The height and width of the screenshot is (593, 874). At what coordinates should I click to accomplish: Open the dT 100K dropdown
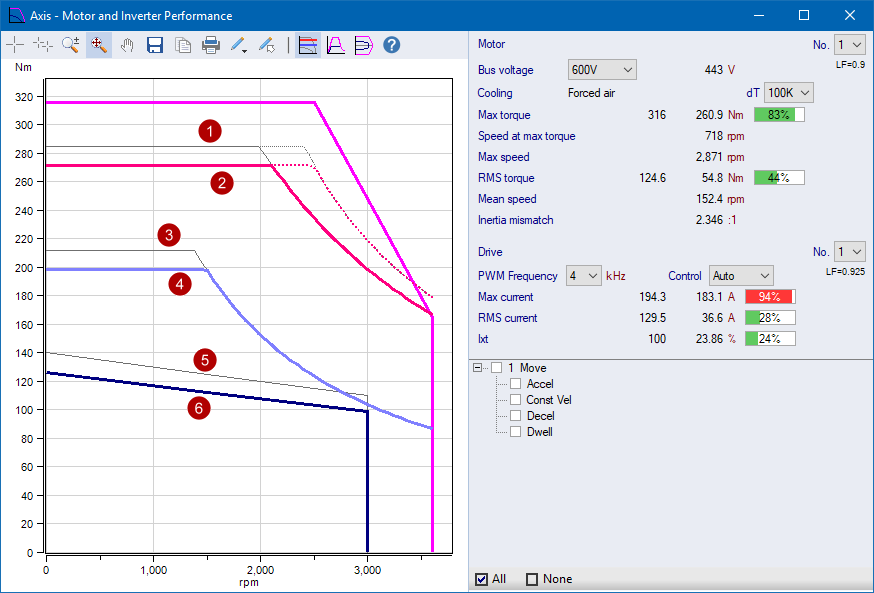[788, 92]
